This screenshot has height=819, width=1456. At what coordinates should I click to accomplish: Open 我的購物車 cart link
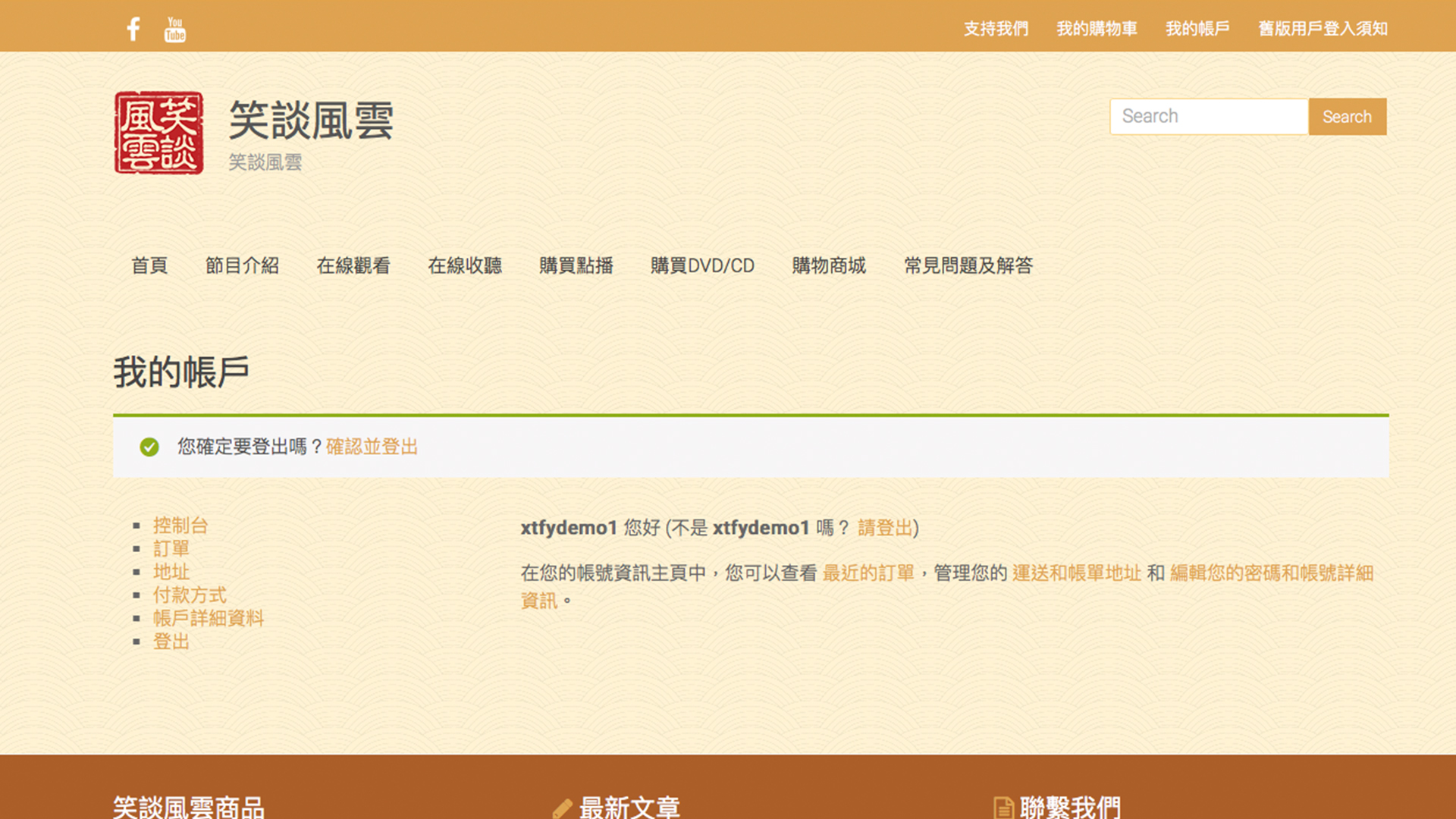point(1097,29)
